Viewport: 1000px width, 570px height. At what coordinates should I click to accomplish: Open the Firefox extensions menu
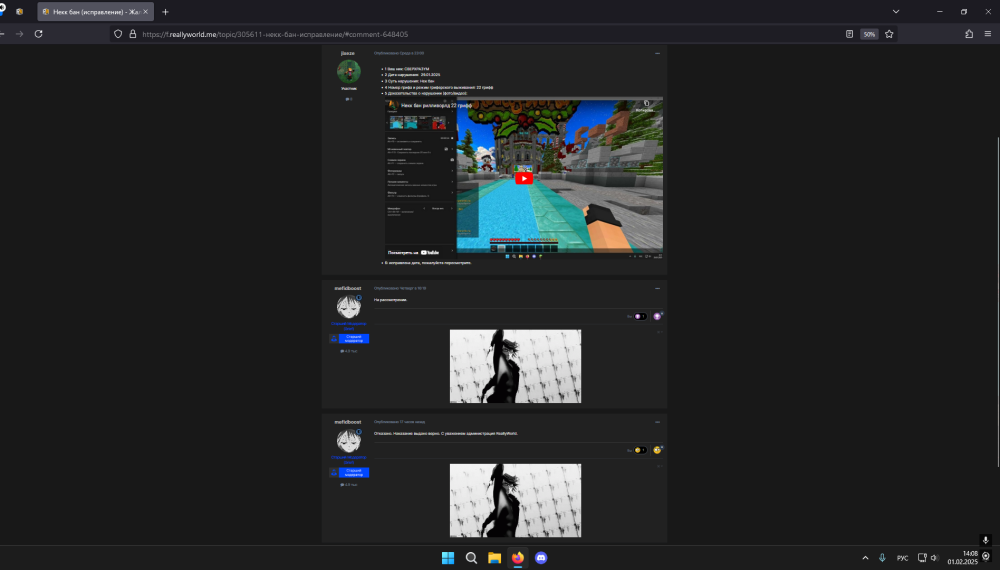[969, 34]
